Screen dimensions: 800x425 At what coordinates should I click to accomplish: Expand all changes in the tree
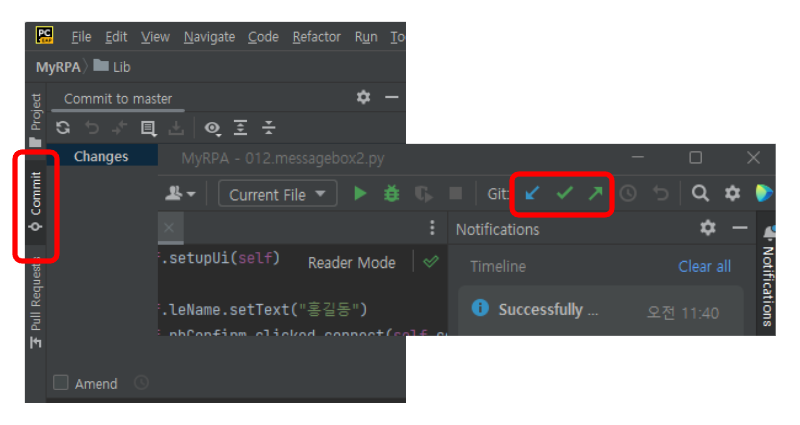(240, 128)
